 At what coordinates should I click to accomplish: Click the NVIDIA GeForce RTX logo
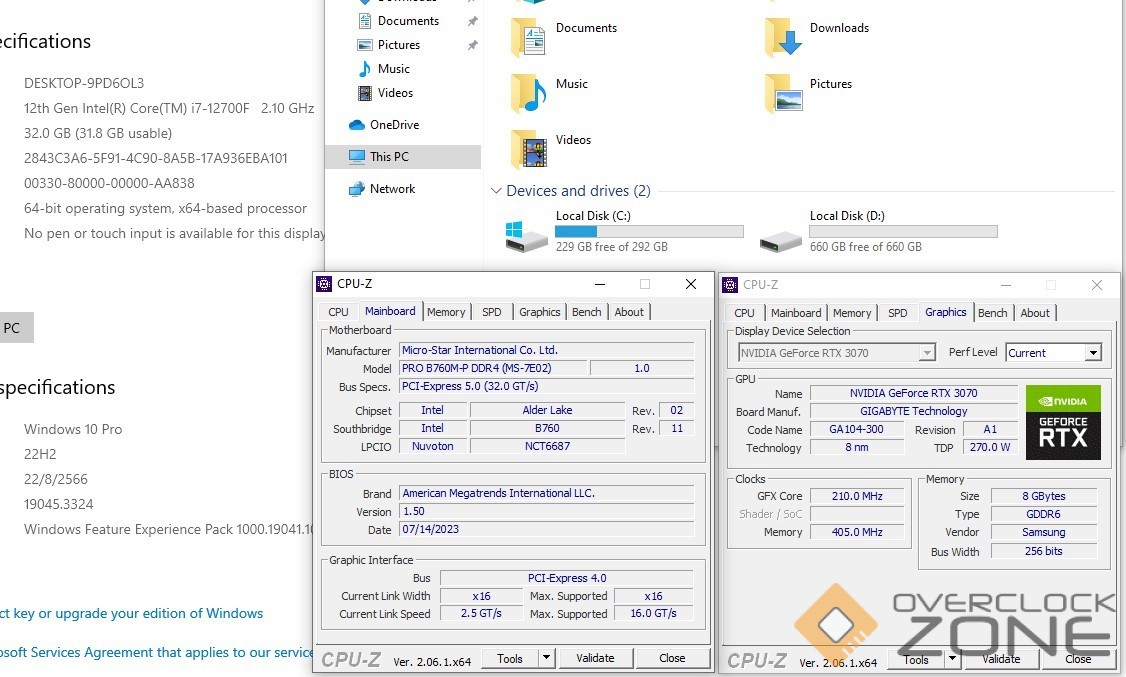click(x=1063, y=423)
